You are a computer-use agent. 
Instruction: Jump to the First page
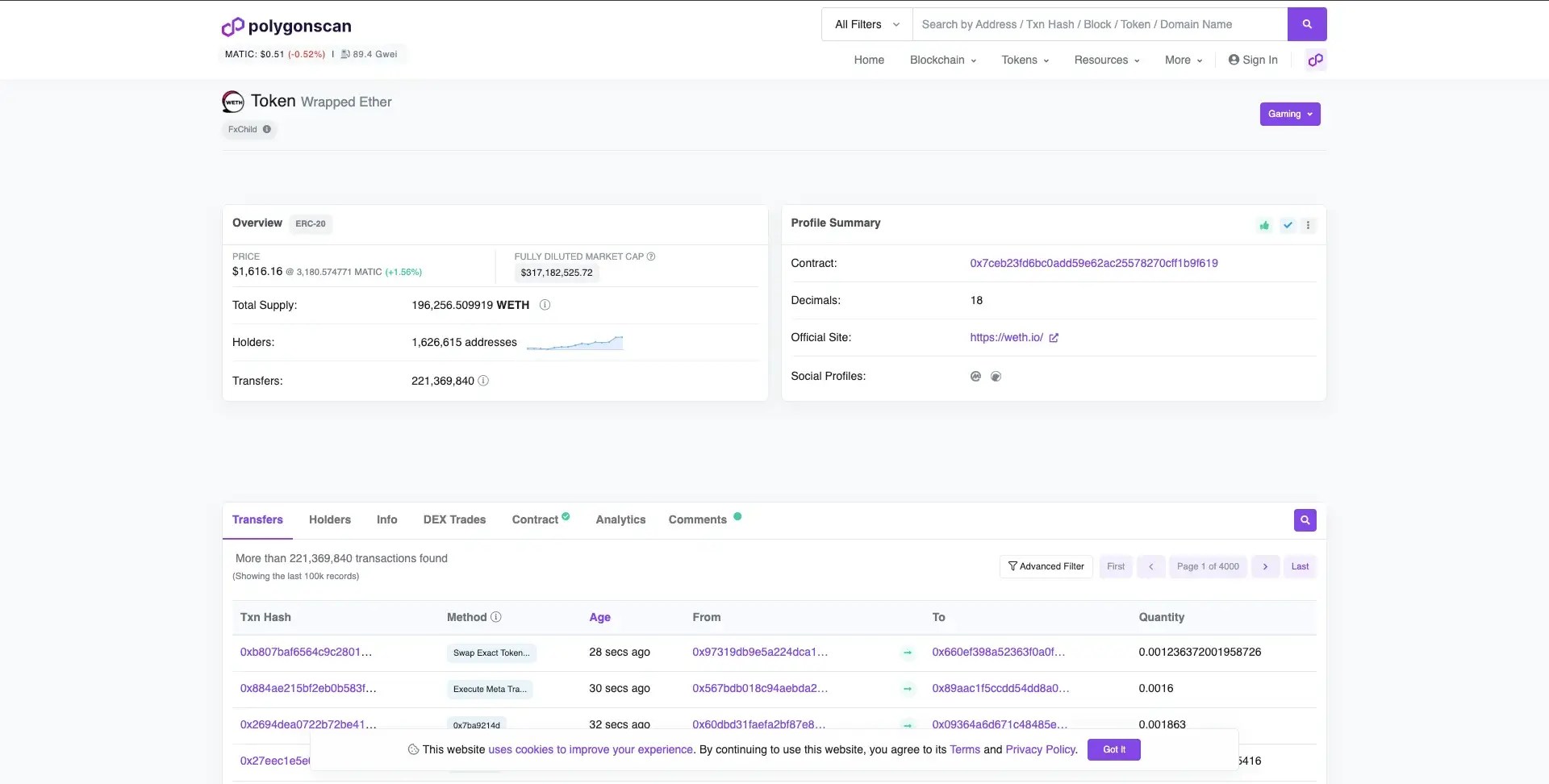point(1116,567)
